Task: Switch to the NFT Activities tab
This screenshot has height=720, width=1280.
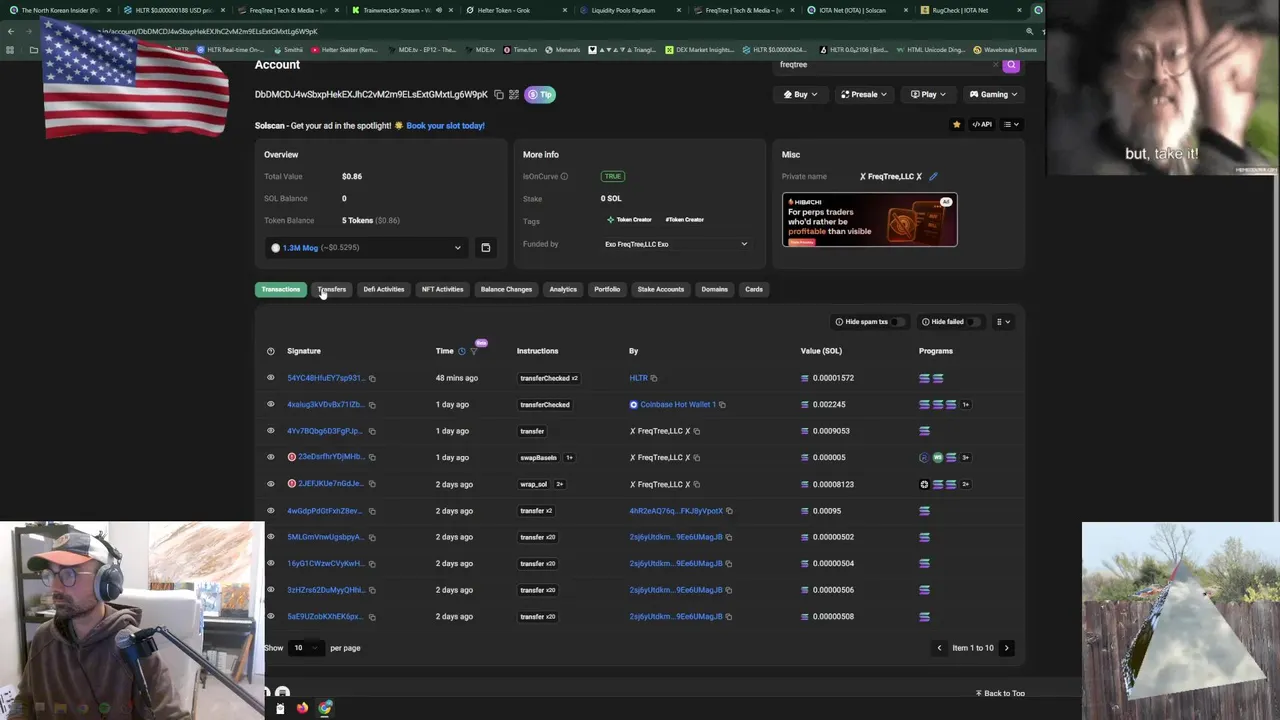Action: [x=442, y=289]
